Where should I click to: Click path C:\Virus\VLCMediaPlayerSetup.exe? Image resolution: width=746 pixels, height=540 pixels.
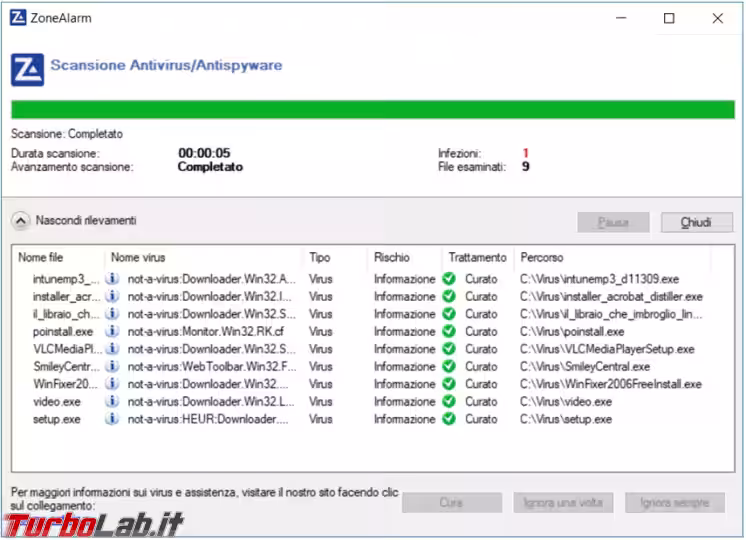point(607,349)
